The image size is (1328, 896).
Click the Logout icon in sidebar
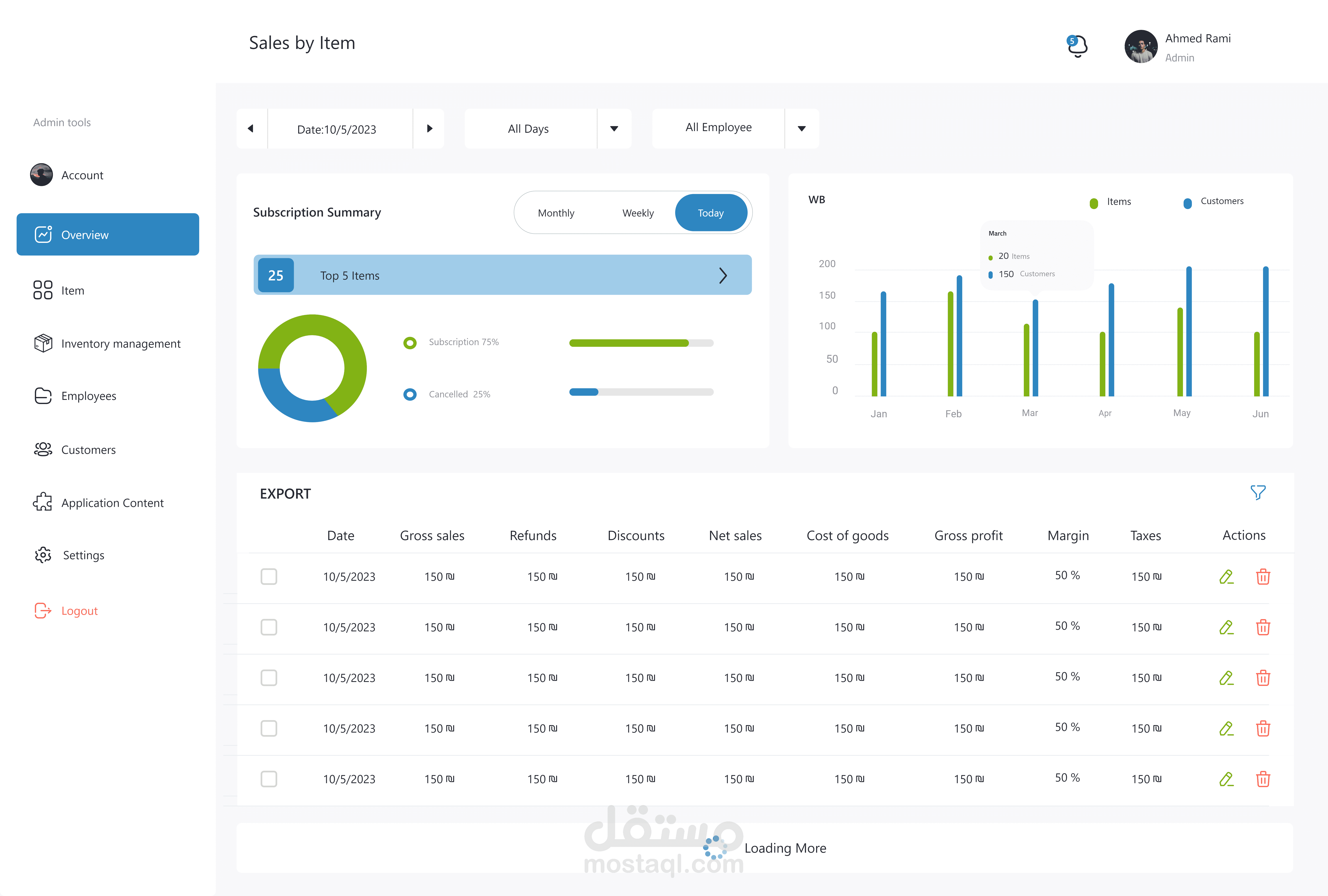point(43,610)
